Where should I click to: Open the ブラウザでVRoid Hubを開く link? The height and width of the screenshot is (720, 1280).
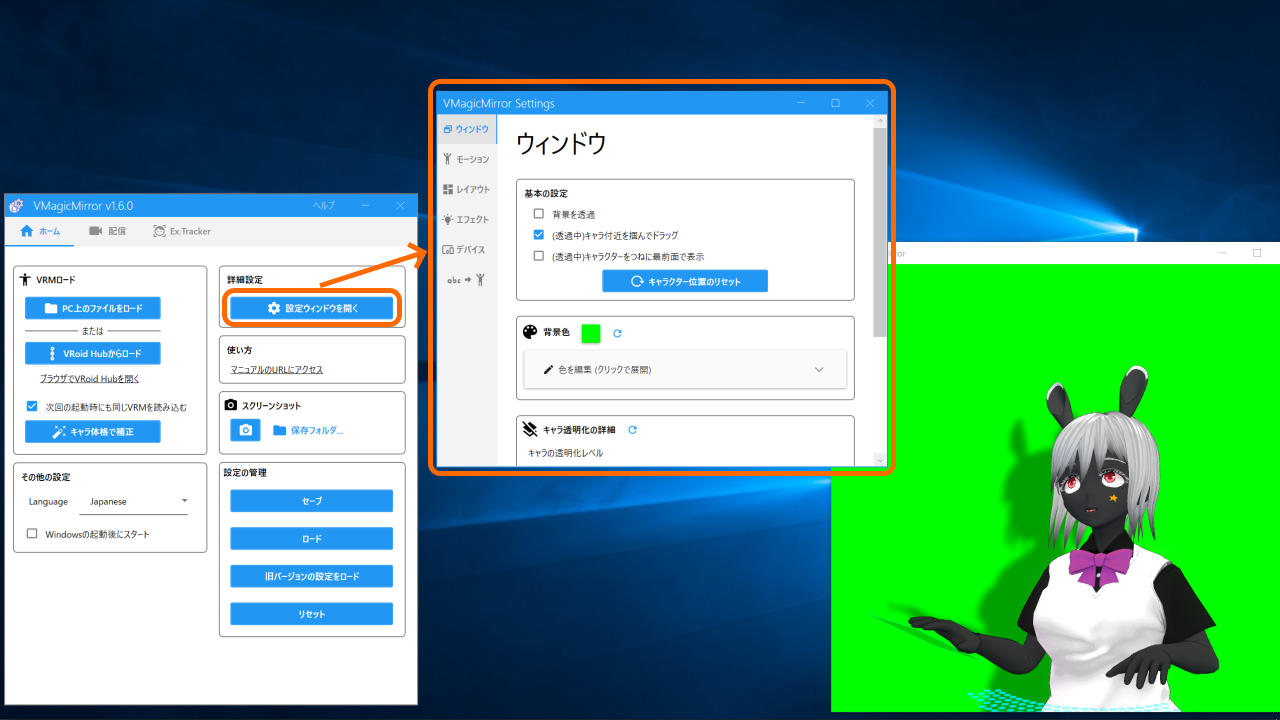pos(89,379)
